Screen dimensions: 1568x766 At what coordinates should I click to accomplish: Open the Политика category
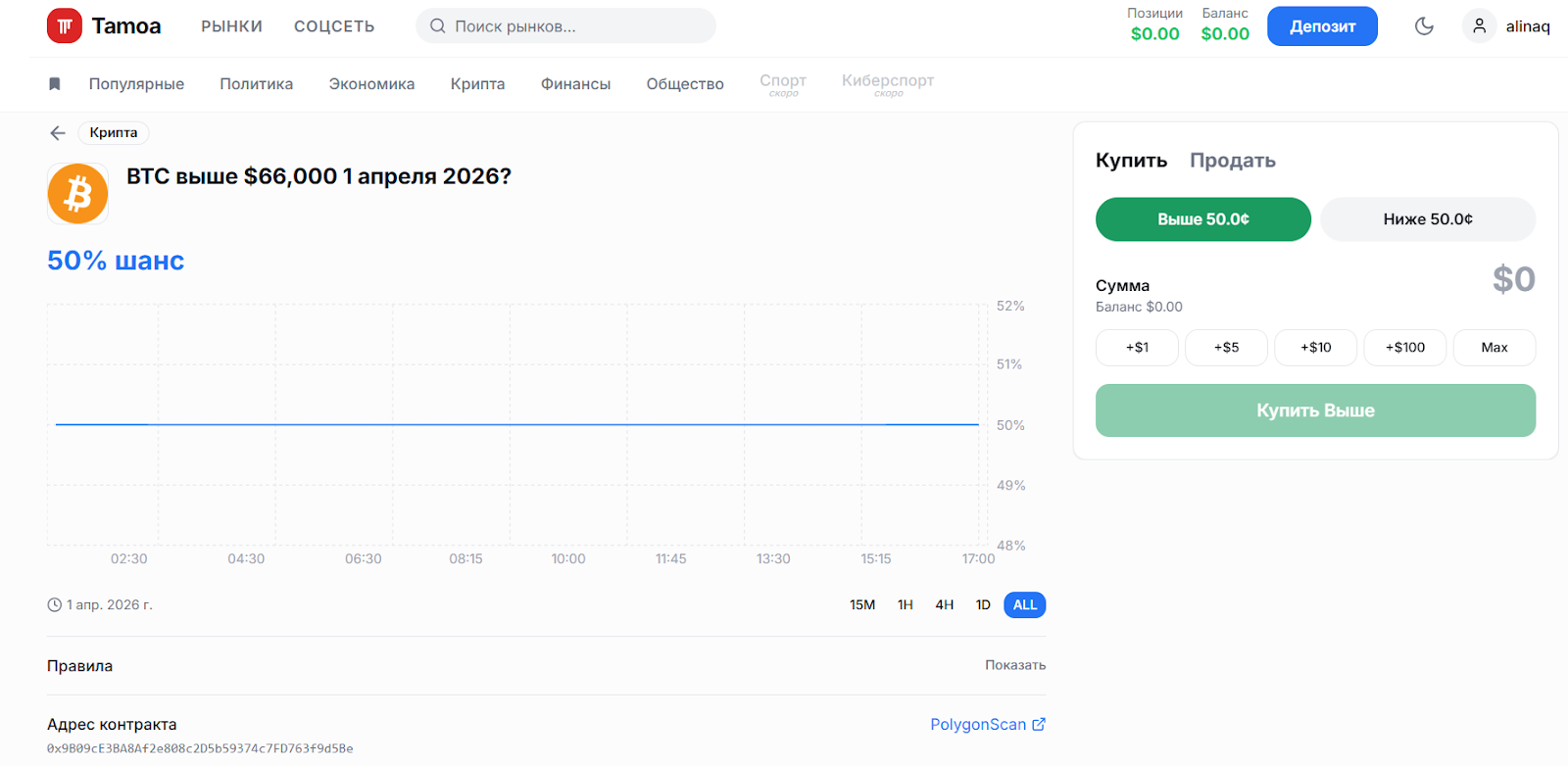point(256,84)
